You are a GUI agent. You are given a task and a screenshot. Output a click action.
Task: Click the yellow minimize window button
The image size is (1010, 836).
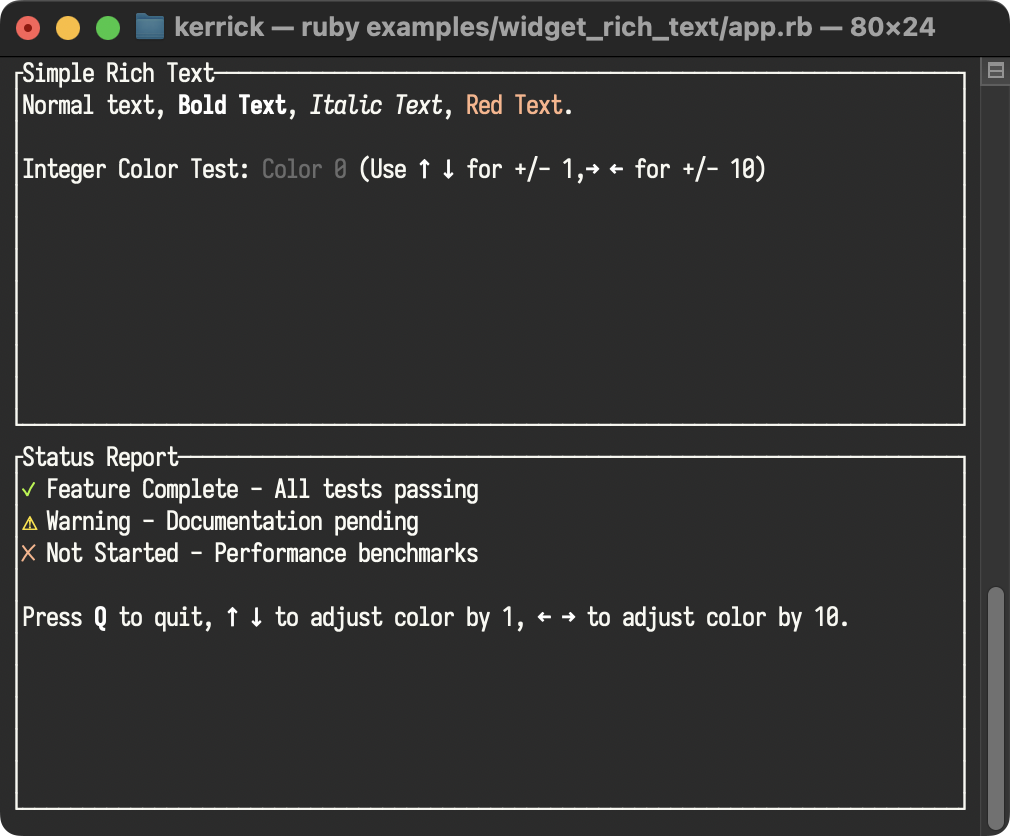pyautogui.click(x=68, y=28)
